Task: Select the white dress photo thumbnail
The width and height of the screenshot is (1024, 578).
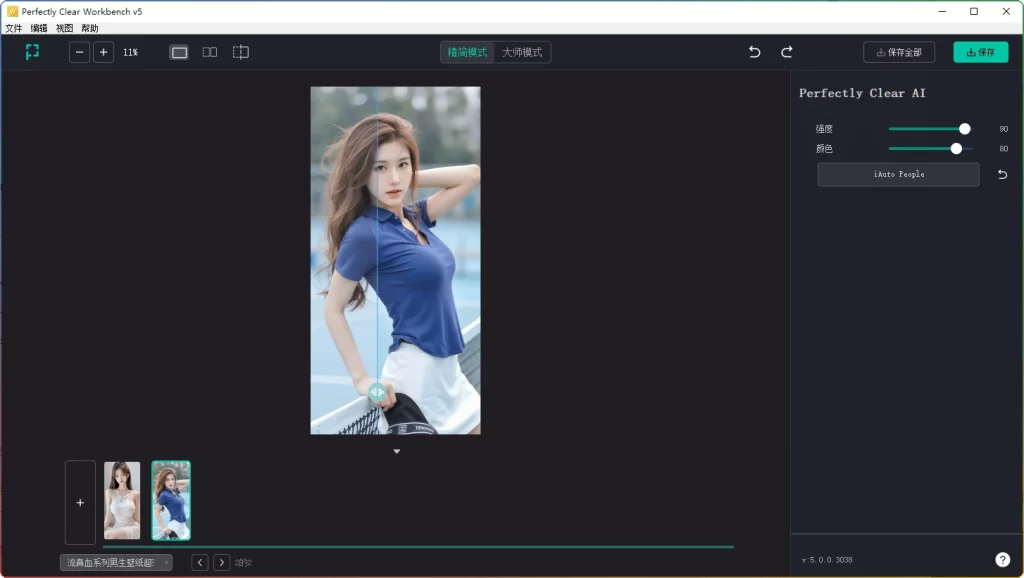Action: [122, 501]
